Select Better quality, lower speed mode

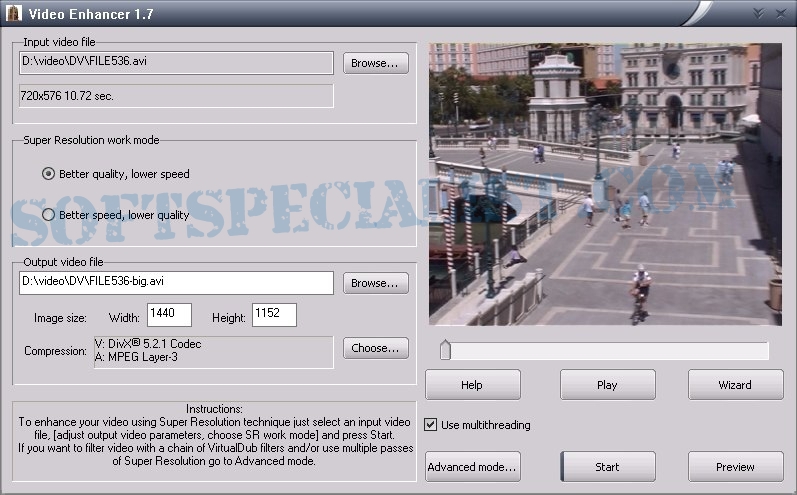pos(48,174)
